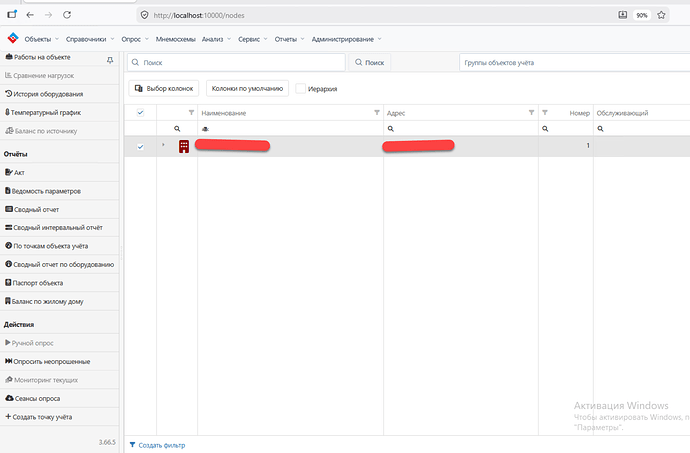
Task: Expand the first row's tree arrow
Action: 163,145
